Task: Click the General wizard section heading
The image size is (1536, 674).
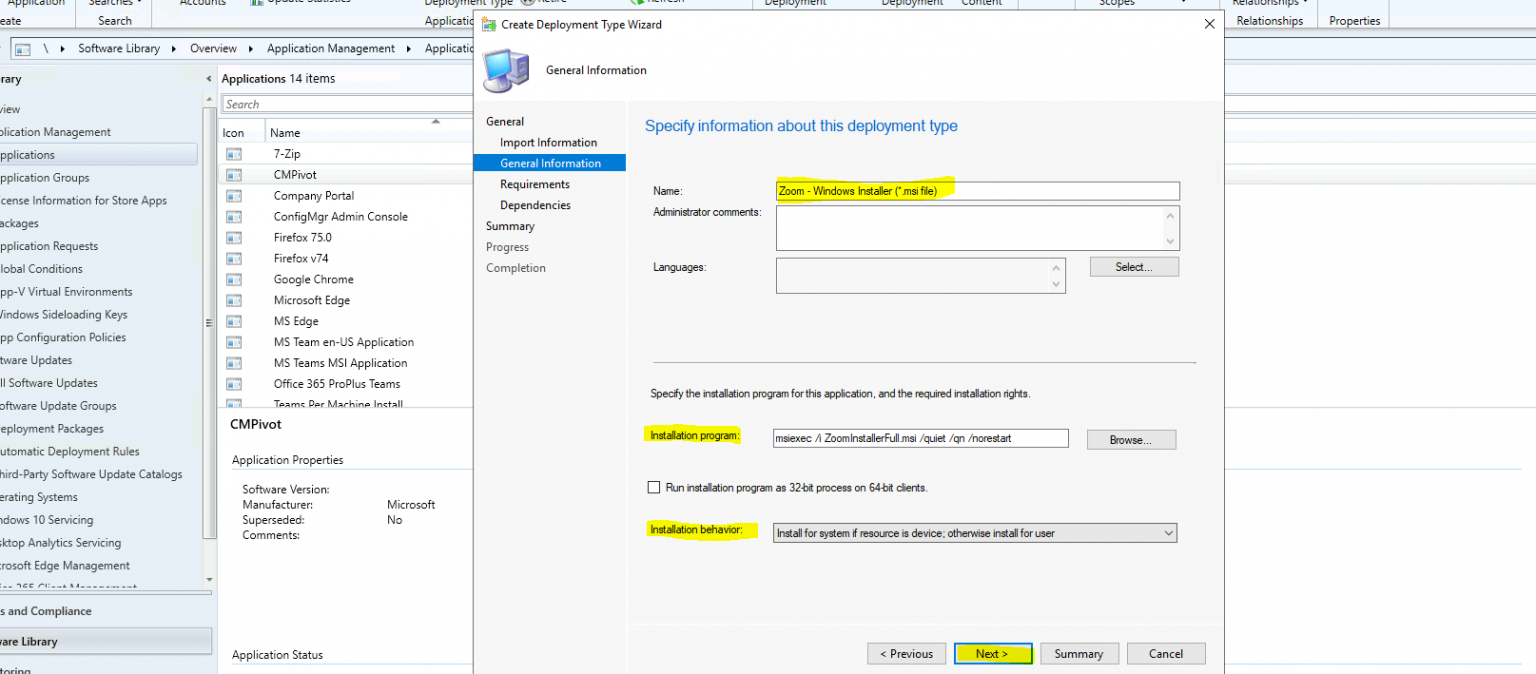Action: click(x=505, y=122)
